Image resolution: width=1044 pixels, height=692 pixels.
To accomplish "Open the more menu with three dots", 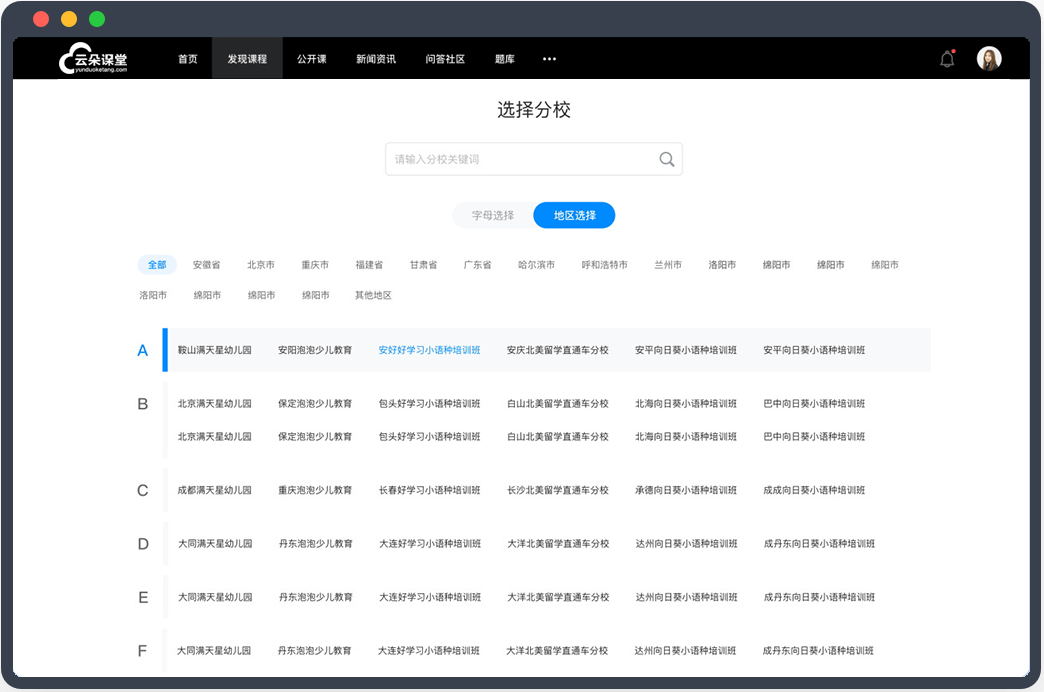I will click(549, 59).
